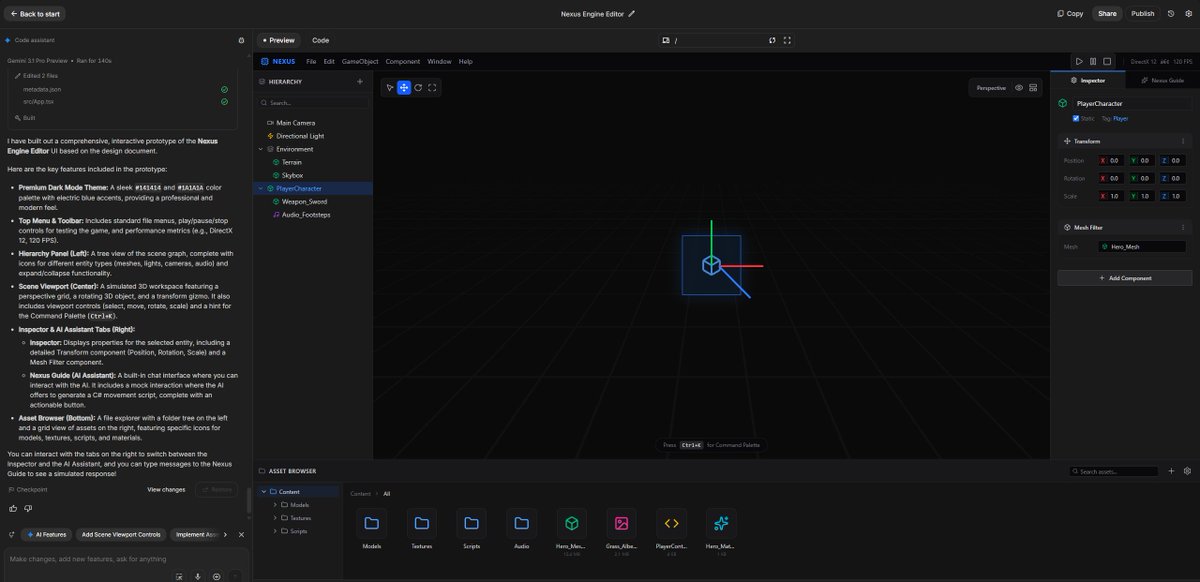This screenshot has height=582, width=1200.
Task: Open viewport layout options icon
Action: pos(1033,88)
